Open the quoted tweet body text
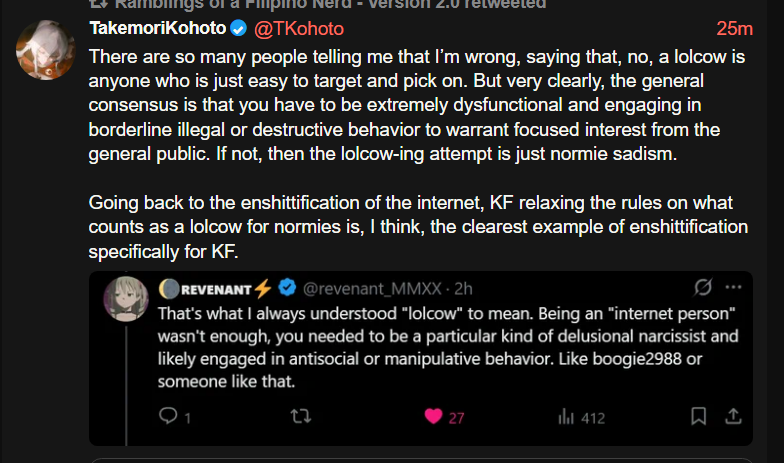Screen dimensions: 784x463 coord(448,348)
